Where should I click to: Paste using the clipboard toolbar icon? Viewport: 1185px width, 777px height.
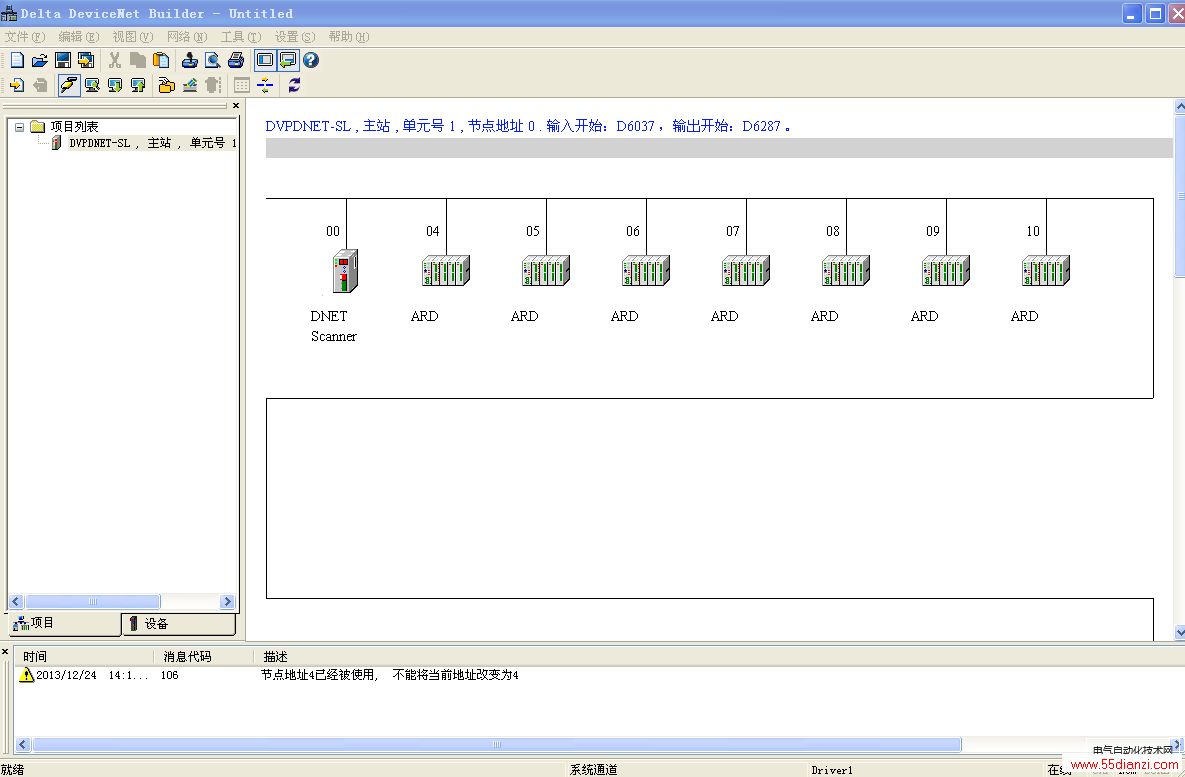(x=161, y=60)
